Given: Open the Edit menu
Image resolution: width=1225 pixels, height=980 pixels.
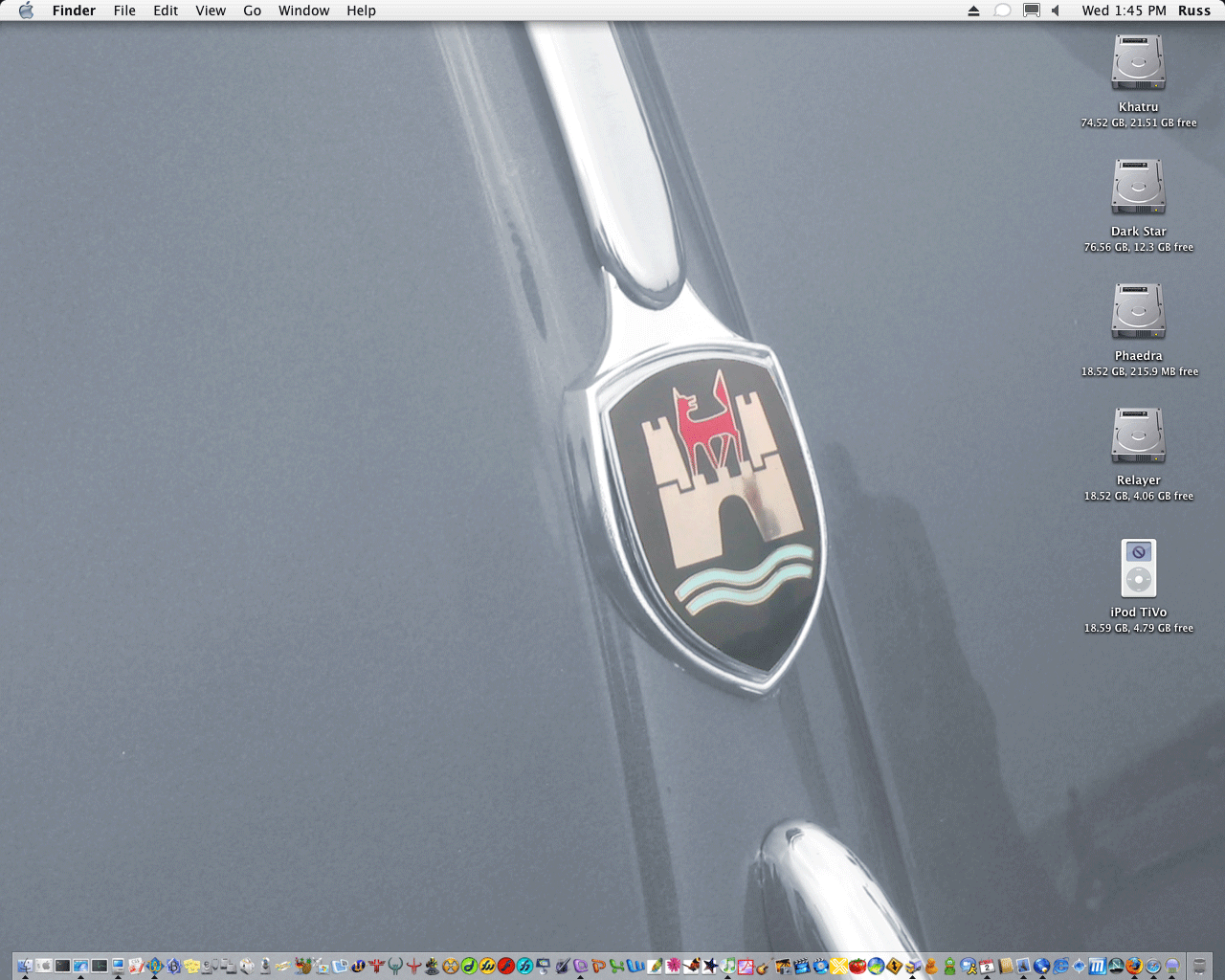Looking at the screenshot, I should pos(166,11).
